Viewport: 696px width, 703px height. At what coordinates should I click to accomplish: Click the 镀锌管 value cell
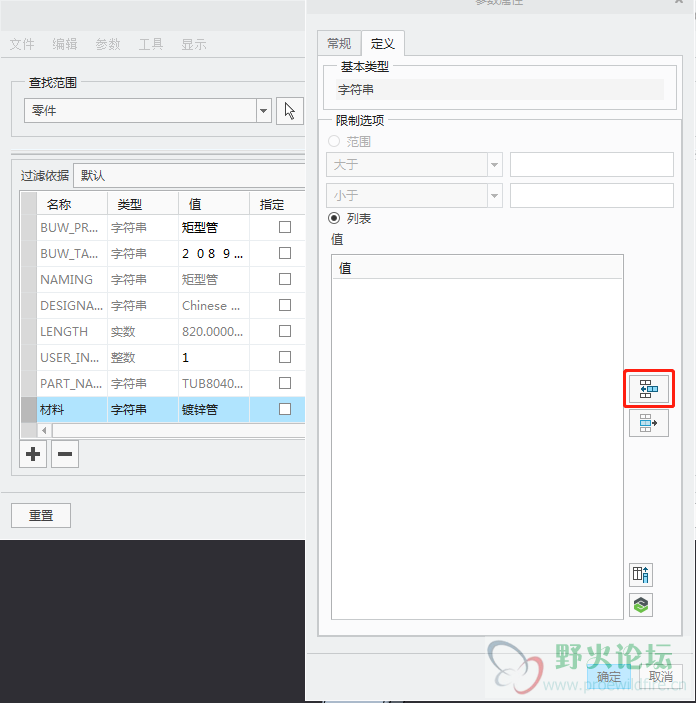point(213,409)
